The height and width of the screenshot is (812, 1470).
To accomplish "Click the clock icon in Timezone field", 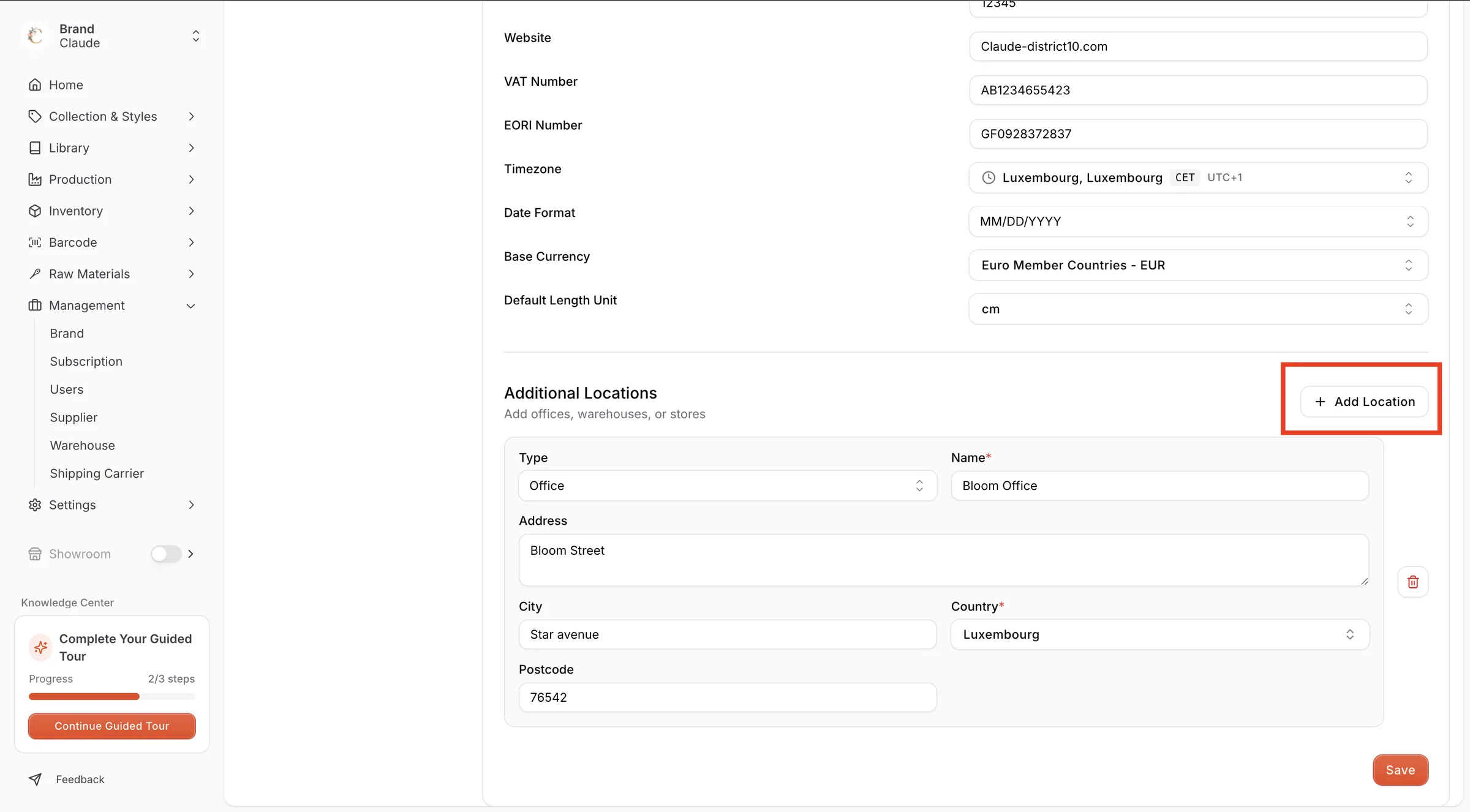I will (989, 178).
